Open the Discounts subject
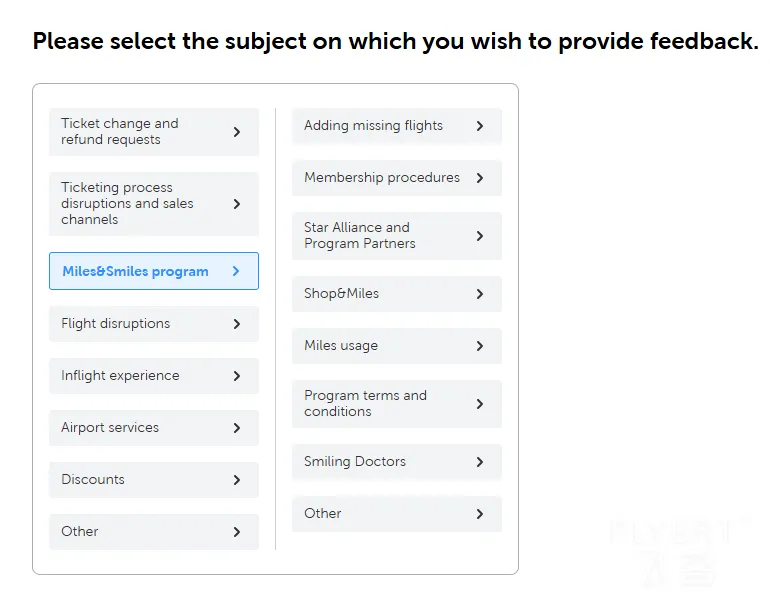The image size is (770, 602). (154, 480)
